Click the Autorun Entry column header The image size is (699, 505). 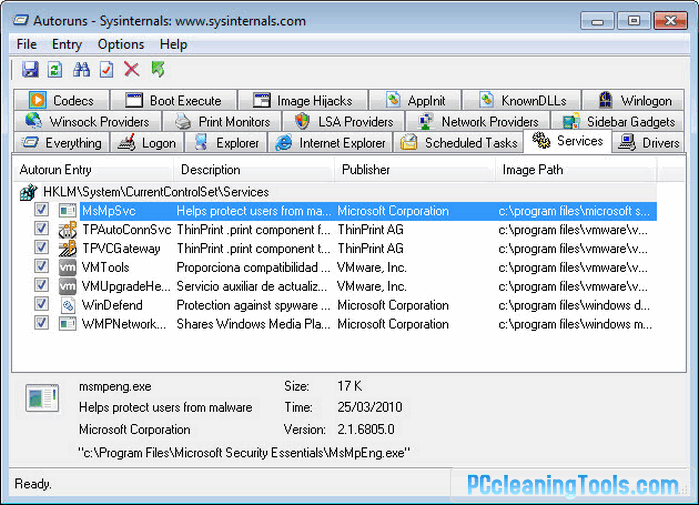click(93, 170)
